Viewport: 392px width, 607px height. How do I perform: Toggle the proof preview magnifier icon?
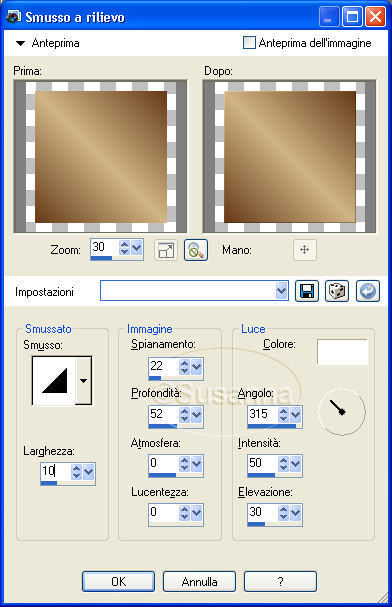(196, 250)
